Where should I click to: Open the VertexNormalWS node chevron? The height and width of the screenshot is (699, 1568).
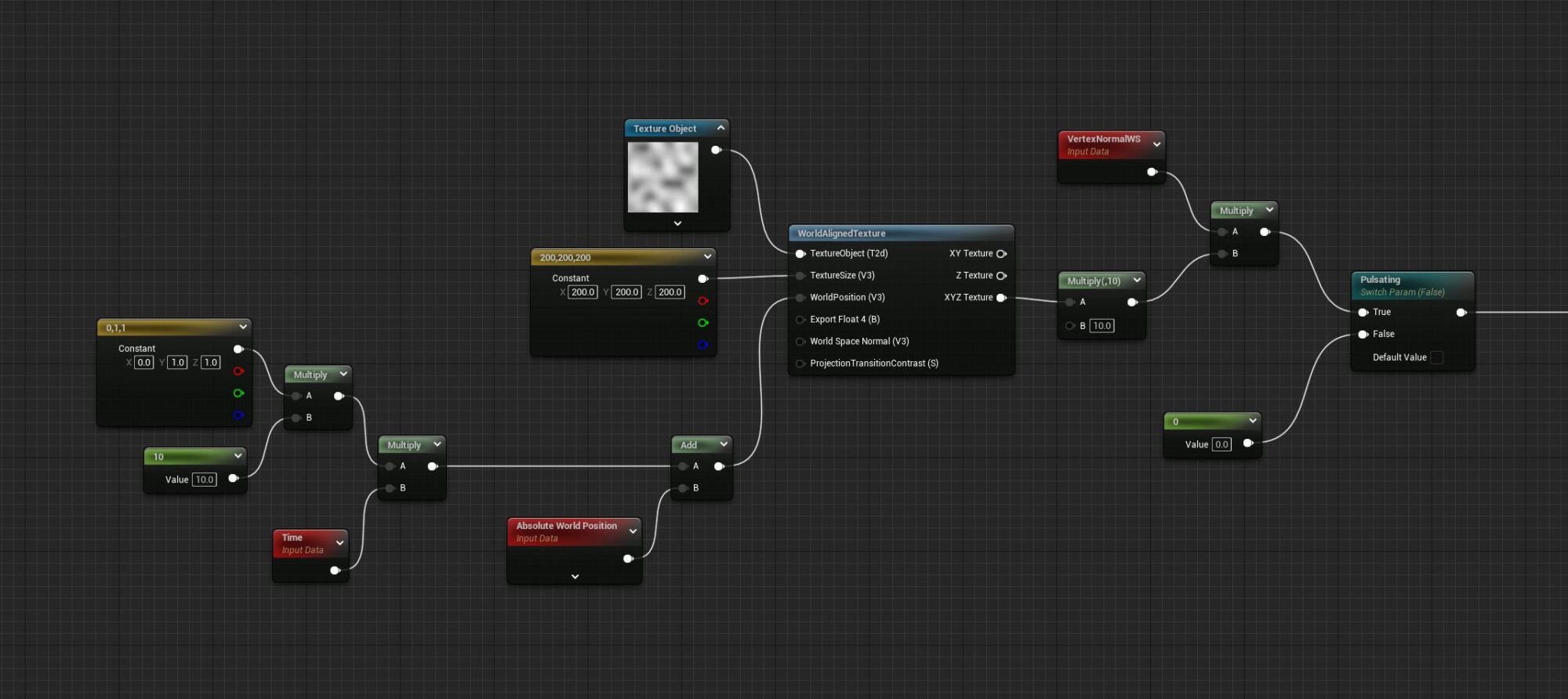[x=1156, y=144]
